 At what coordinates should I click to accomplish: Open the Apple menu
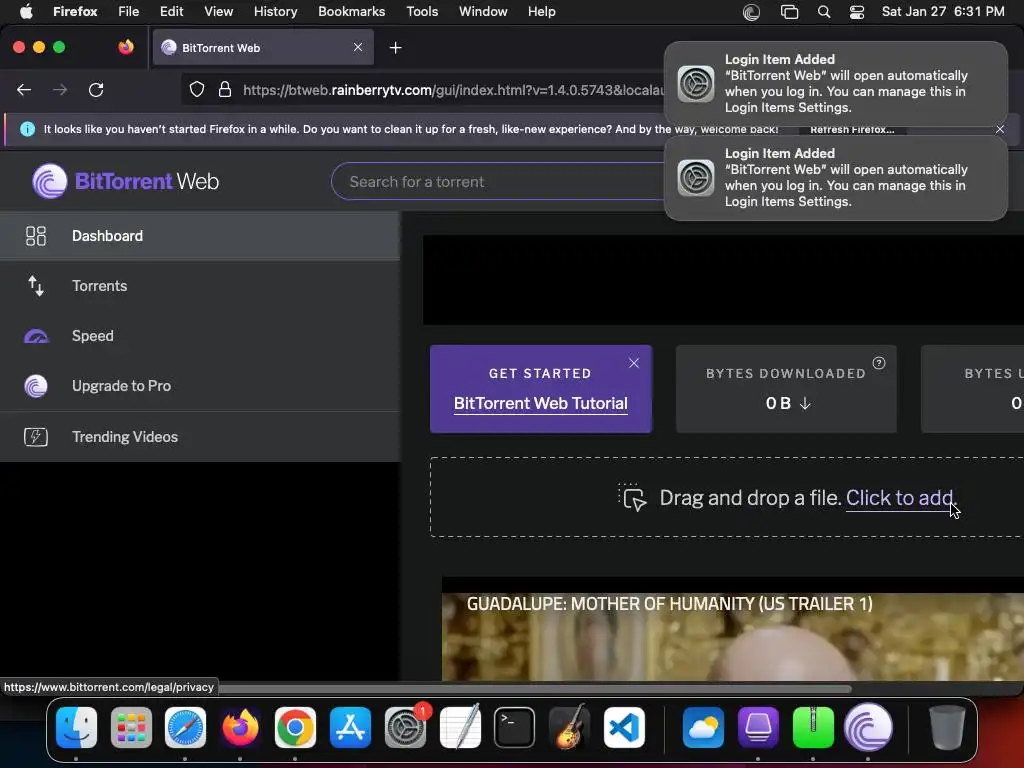coord(26,12)
